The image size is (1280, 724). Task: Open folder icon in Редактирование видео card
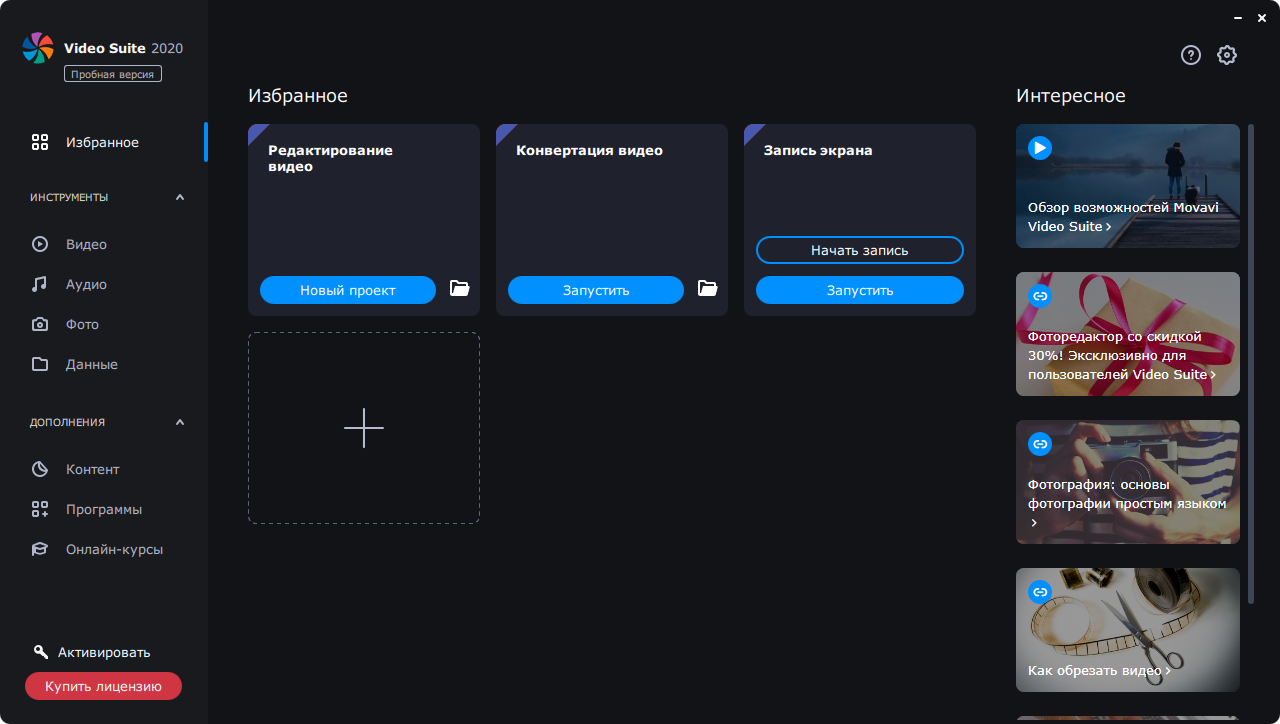tap(459, 289)
